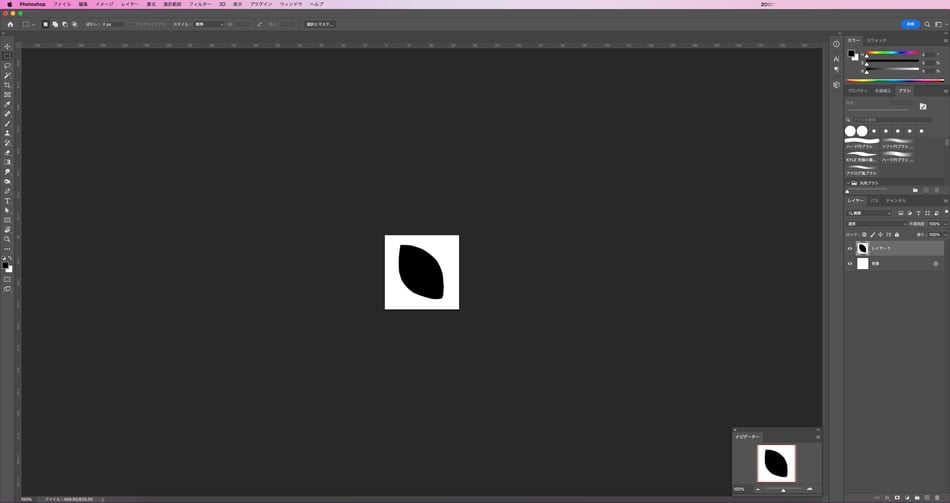Image resolution: width=950 pixels, height=503 pixels.
Task: Switch to the チャンネル tab
Action: click(x=895, y=201)
